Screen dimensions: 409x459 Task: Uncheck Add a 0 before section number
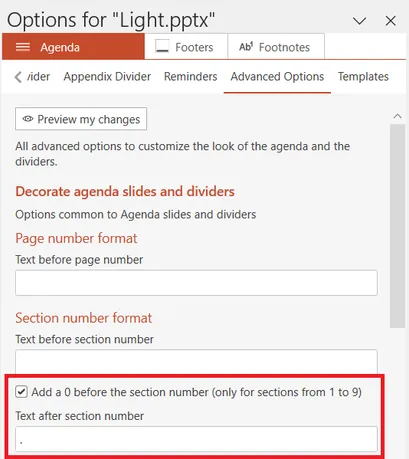point(21,392)
